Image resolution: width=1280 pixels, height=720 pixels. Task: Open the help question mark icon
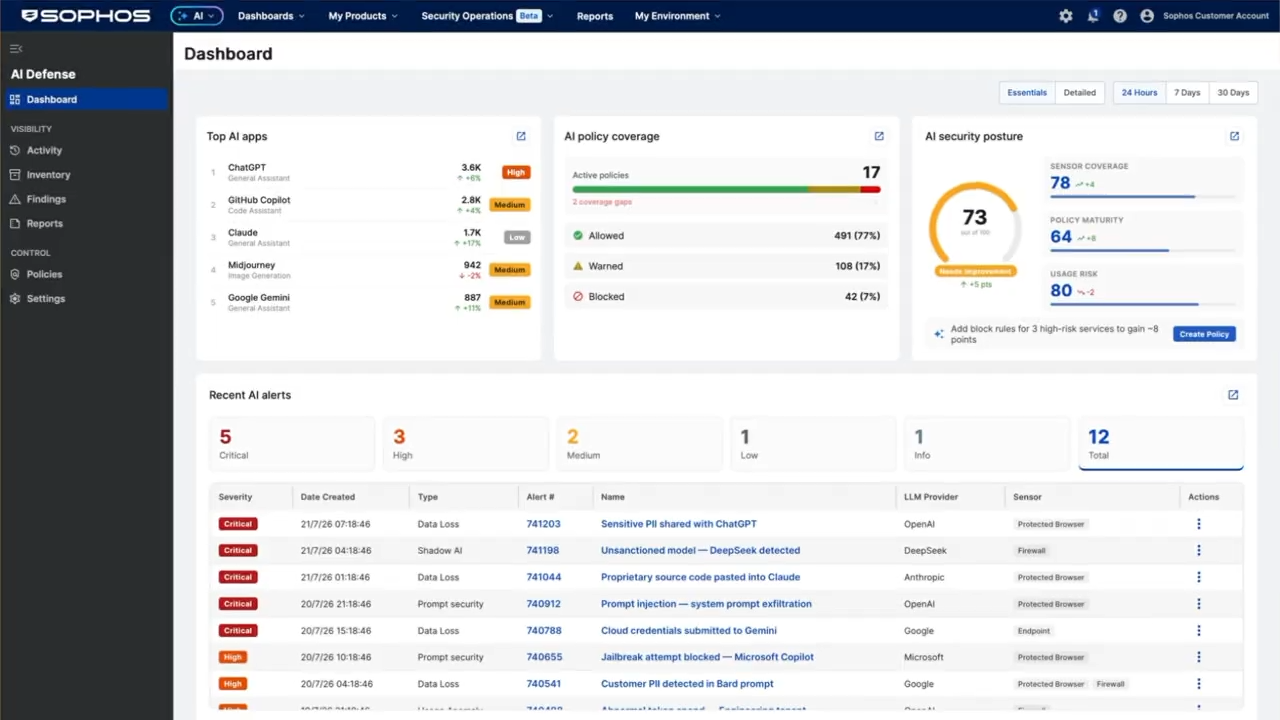(1120, 16)
